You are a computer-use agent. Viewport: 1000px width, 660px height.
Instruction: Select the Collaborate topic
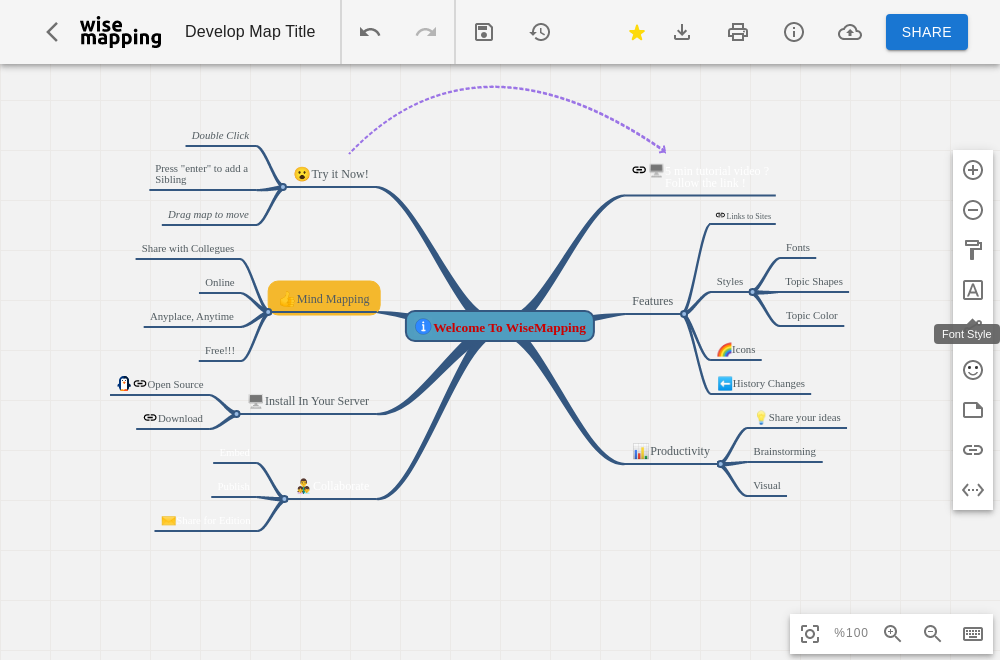tap(333, 486)
